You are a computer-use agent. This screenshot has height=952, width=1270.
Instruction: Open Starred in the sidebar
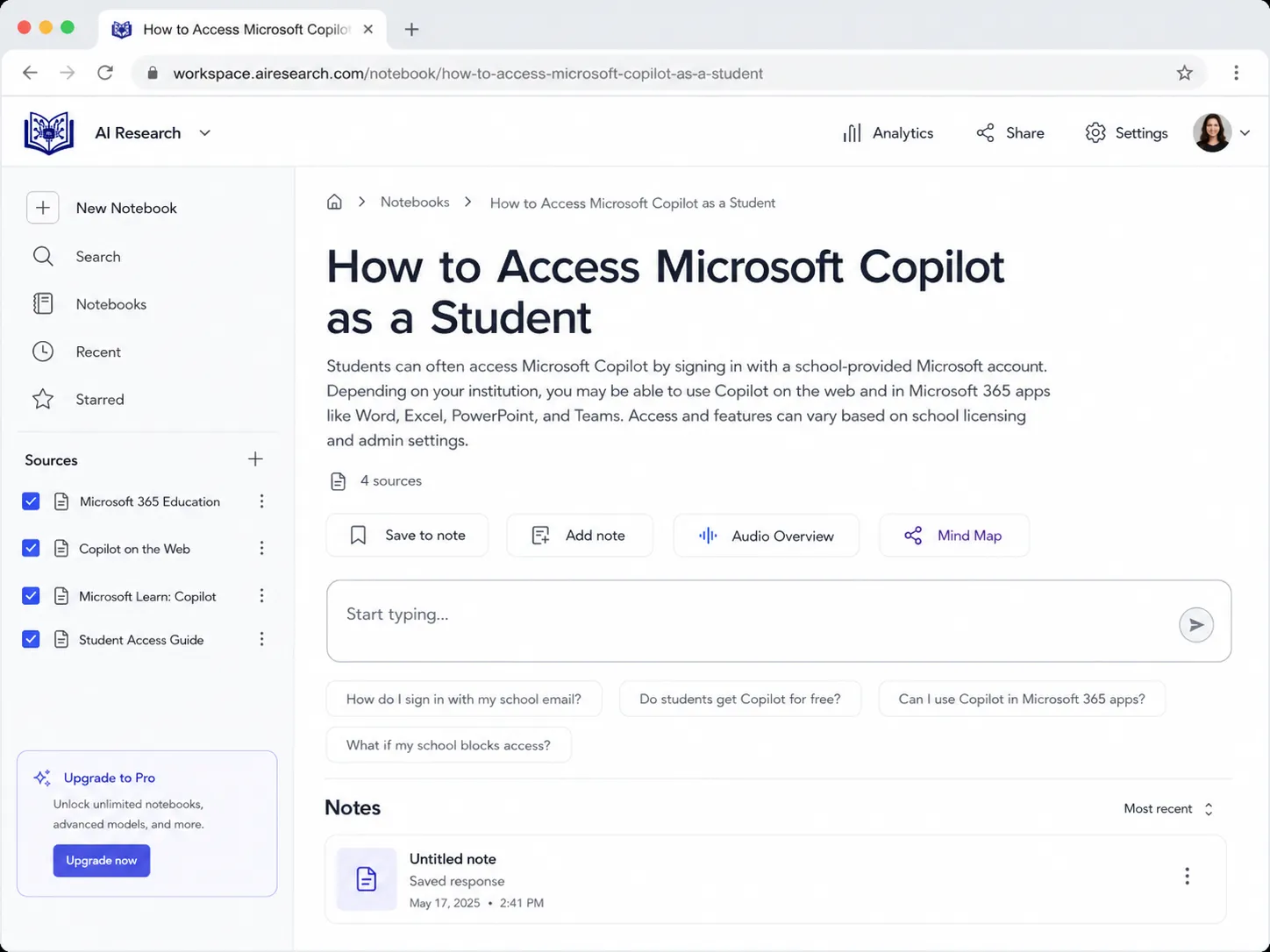coord(100,400)
